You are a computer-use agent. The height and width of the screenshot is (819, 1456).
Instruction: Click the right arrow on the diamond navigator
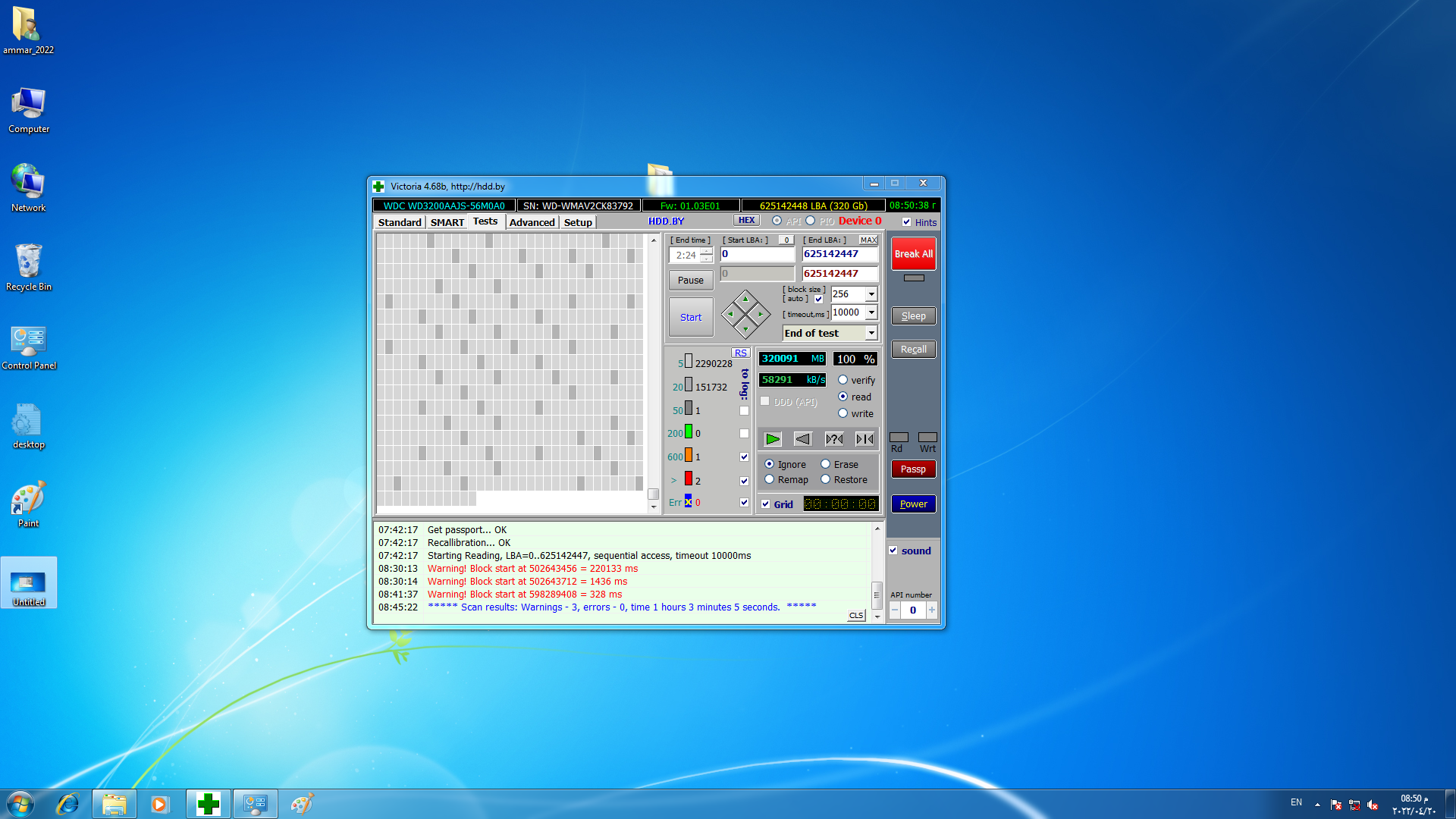(761, 314)
